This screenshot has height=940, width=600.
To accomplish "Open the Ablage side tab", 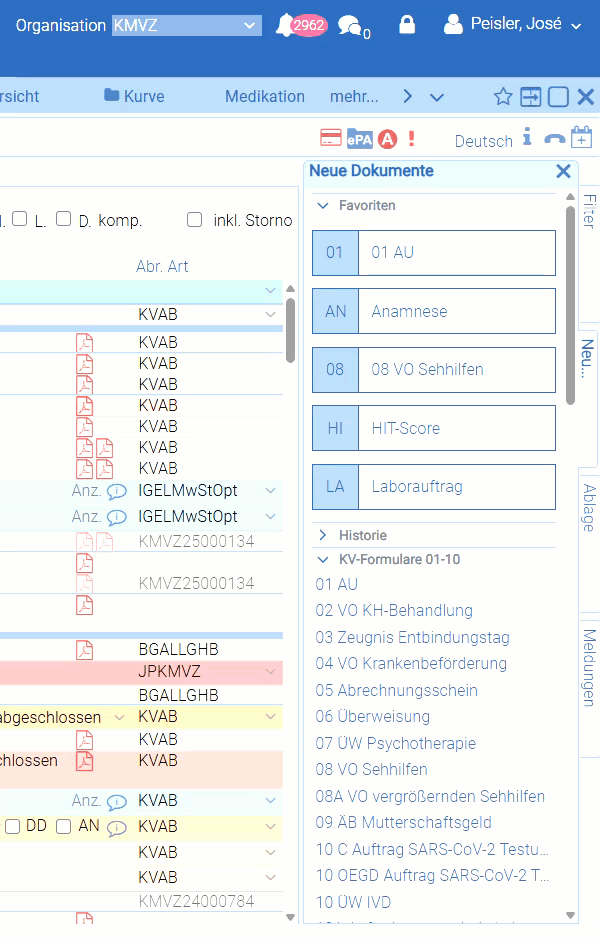I will (x=589, y=507).
